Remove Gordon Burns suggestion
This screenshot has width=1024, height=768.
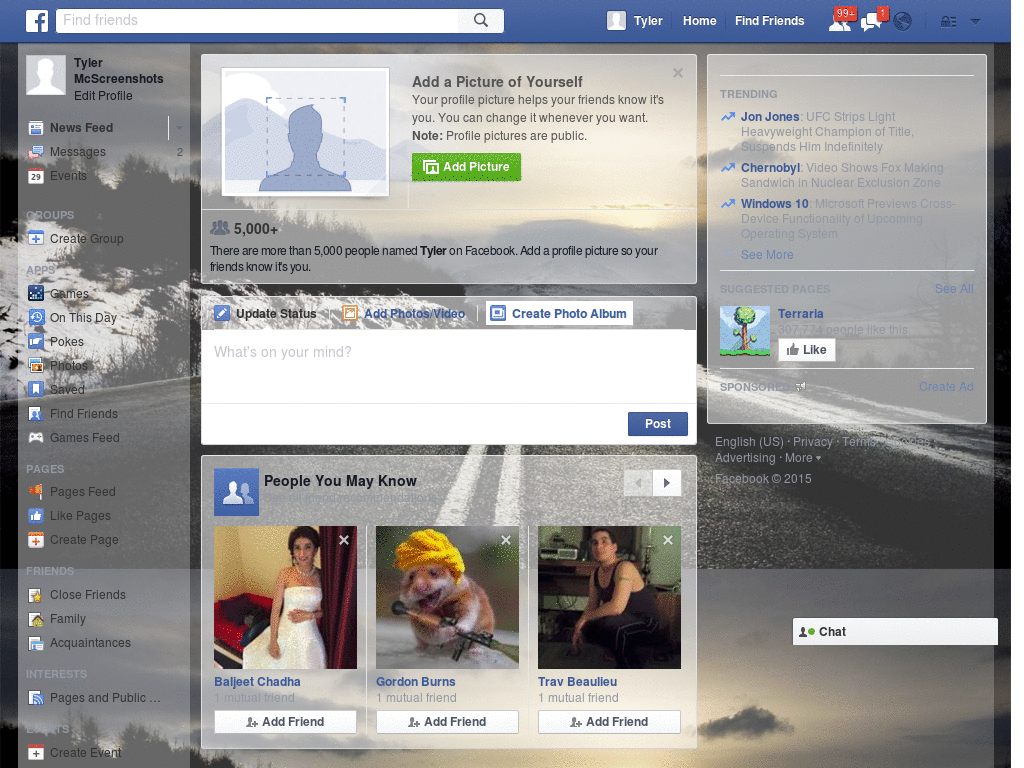click(506, 540)
